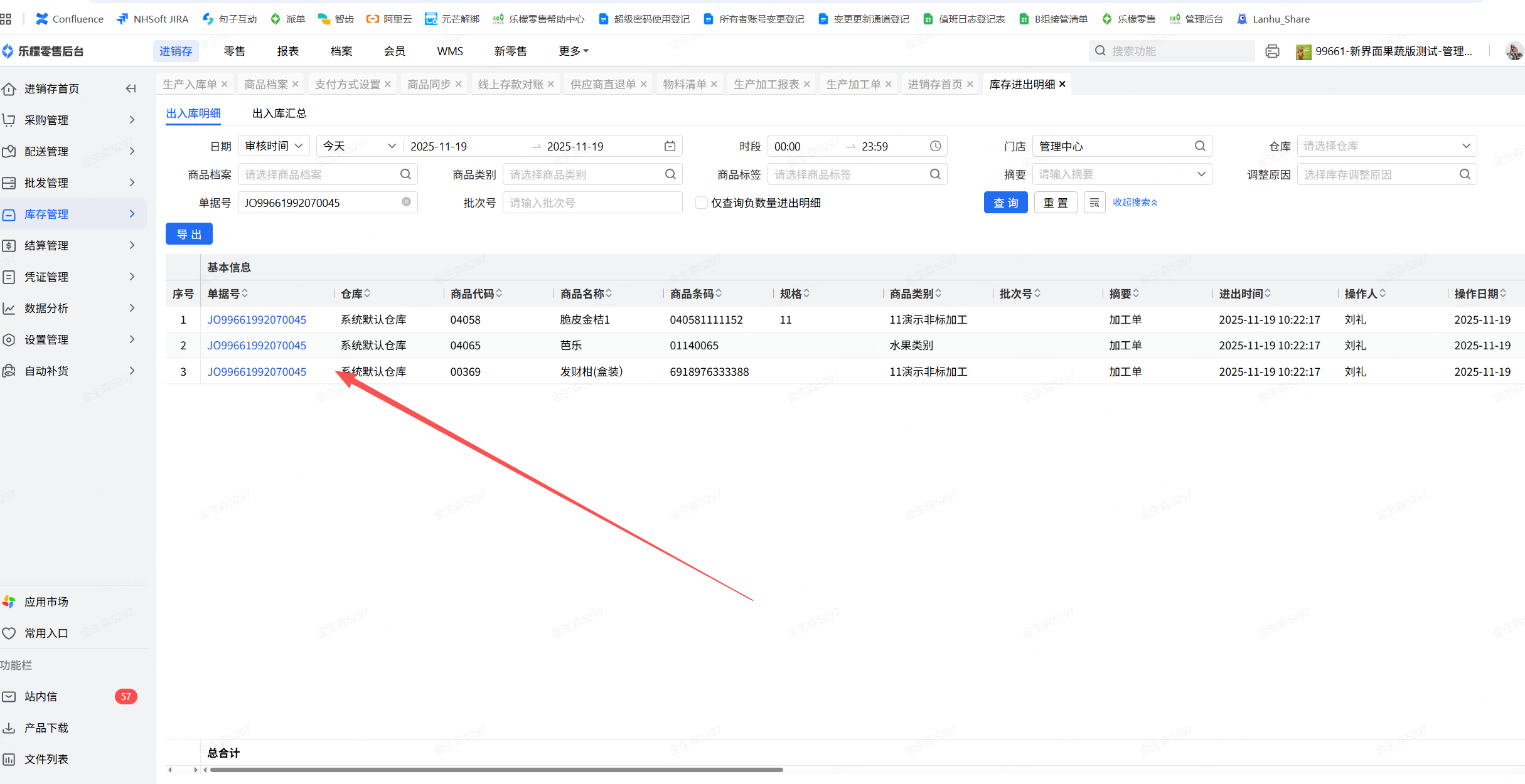Viewport: 1525px width, 784px height.
Task: Switch to the 出入库汇总 tab
Action: pyautogui.click(x=279, y=114)
